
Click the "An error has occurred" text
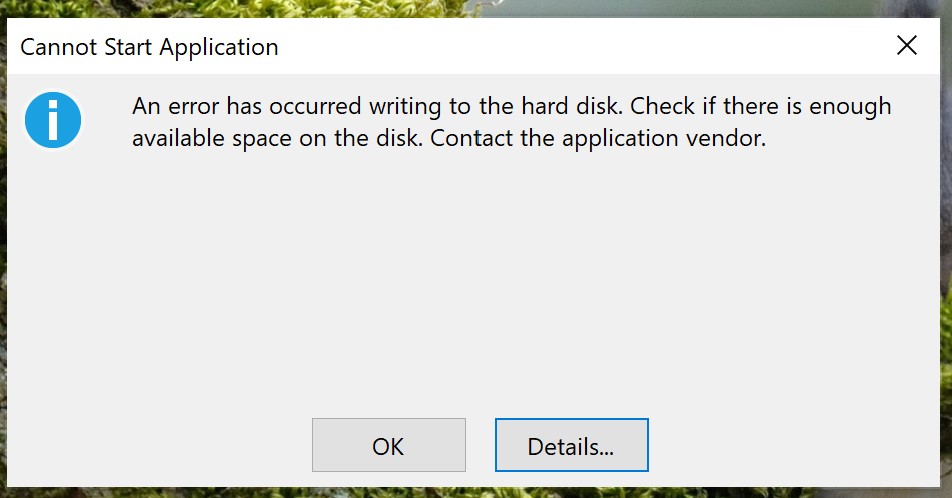tap(245, 106)
